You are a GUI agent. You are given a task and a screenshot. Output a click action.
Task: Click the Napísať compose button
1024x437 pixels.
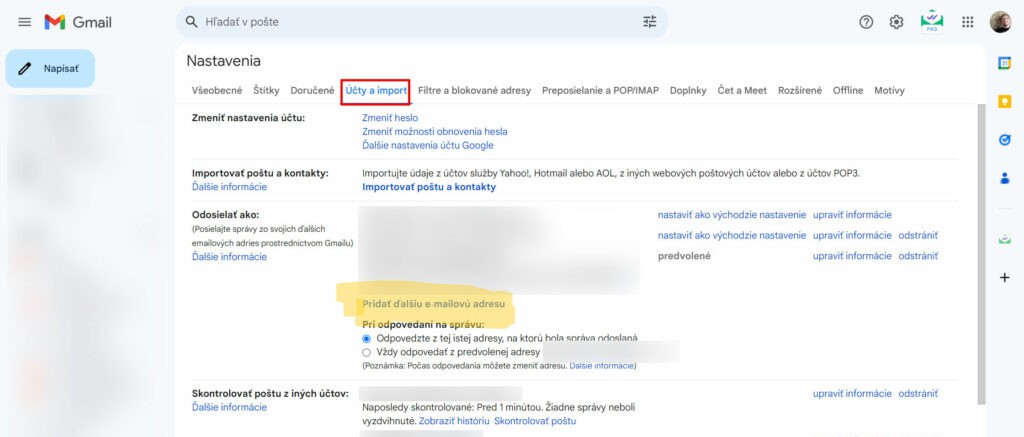50,68
